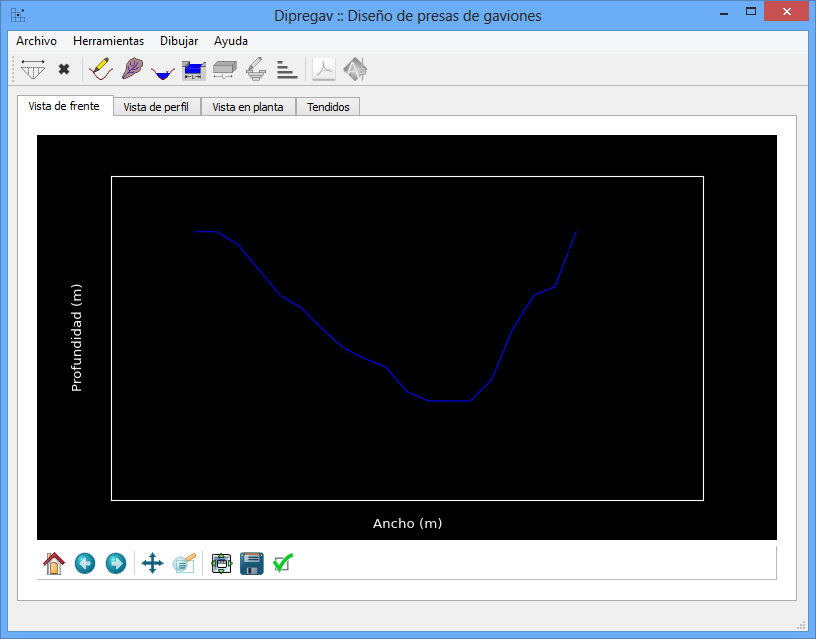Open the configure subplots tool
Image resolution: width=816 pixels, height=639 pixels.
click(221, 564)
